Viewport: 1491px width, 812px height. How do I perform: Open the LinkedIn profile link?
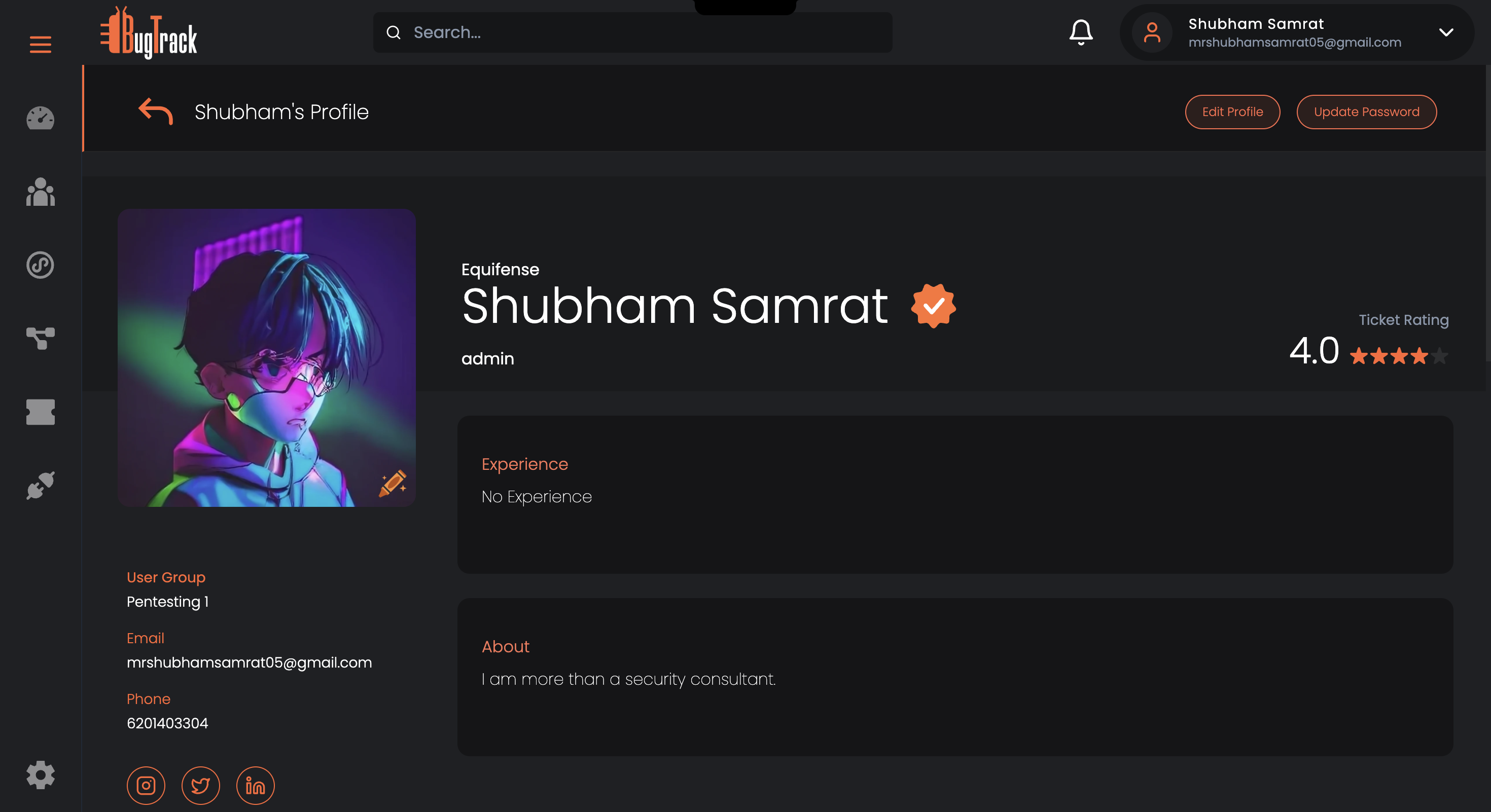[255, 786]
